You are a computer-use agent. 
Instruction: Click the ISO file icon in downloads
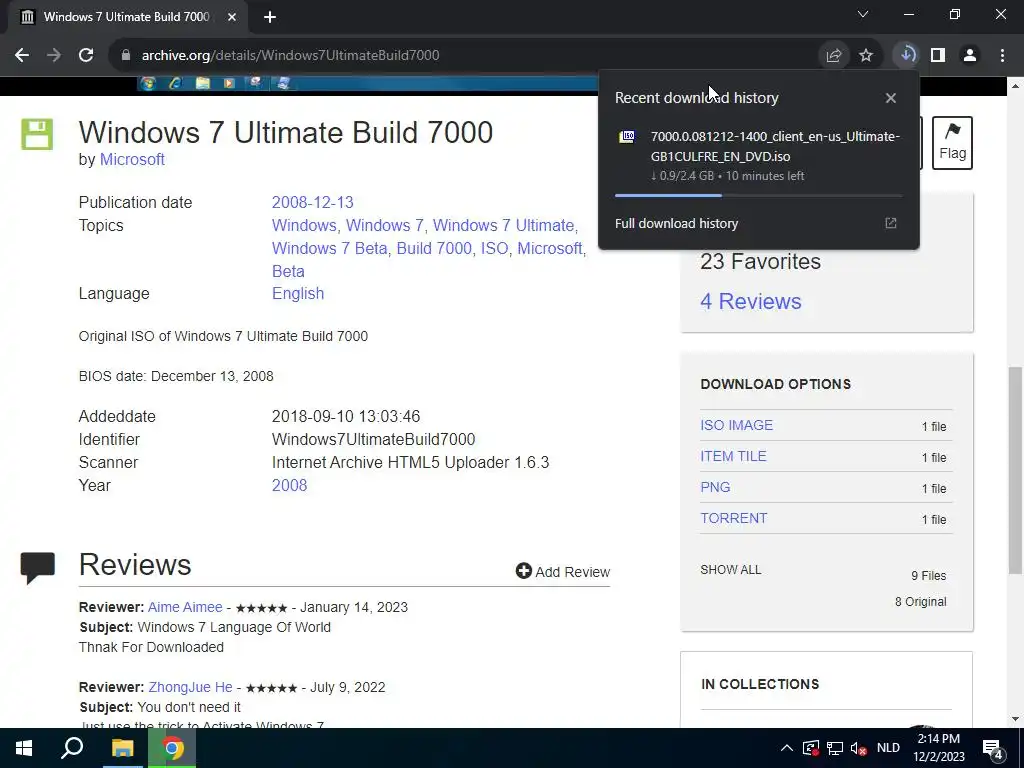(627, 136)
